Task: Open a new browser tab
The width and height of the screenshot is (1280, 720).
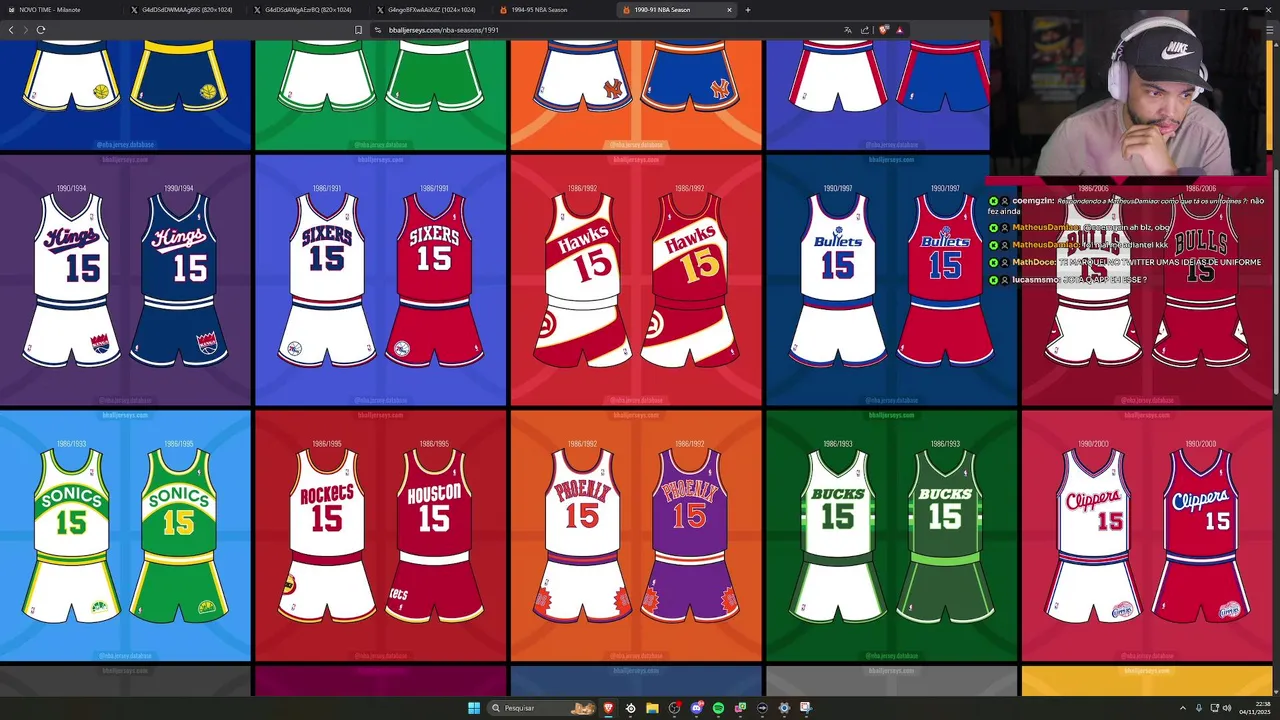Action: click(747, 10)
